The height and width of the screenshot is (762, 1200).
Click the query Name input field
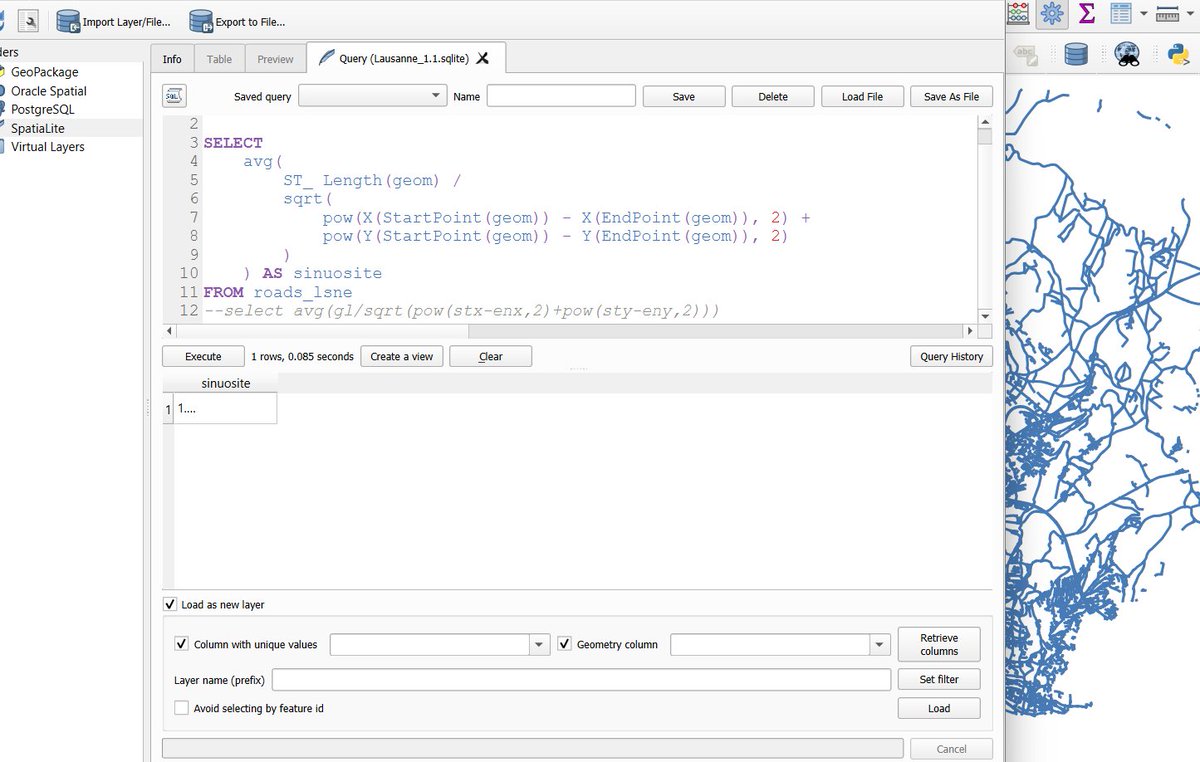(561, 96)
